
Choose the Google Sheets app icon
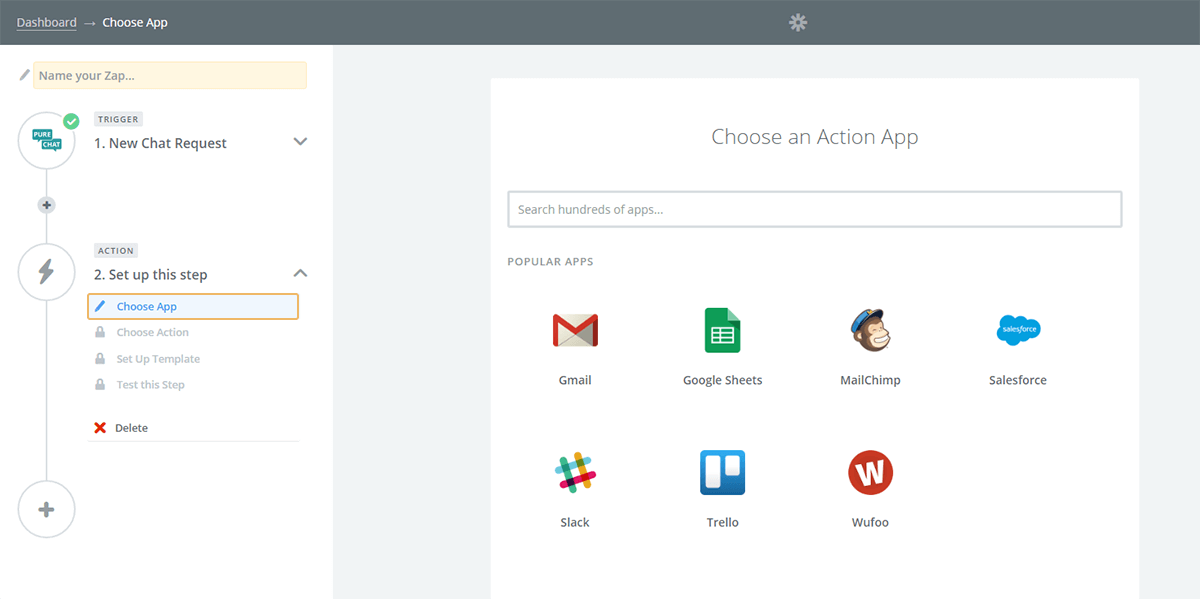(722, 330)
